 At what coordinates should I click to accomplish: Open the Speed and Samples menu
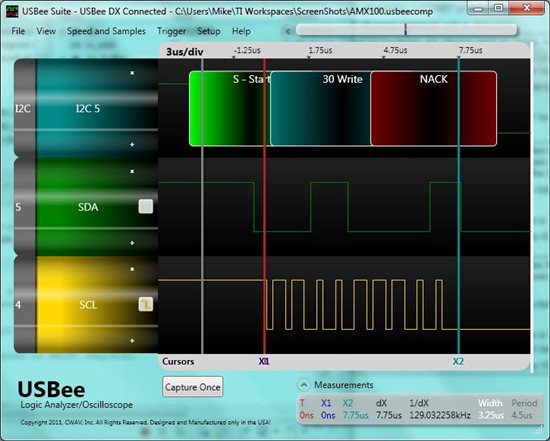(x=106, y=31)
